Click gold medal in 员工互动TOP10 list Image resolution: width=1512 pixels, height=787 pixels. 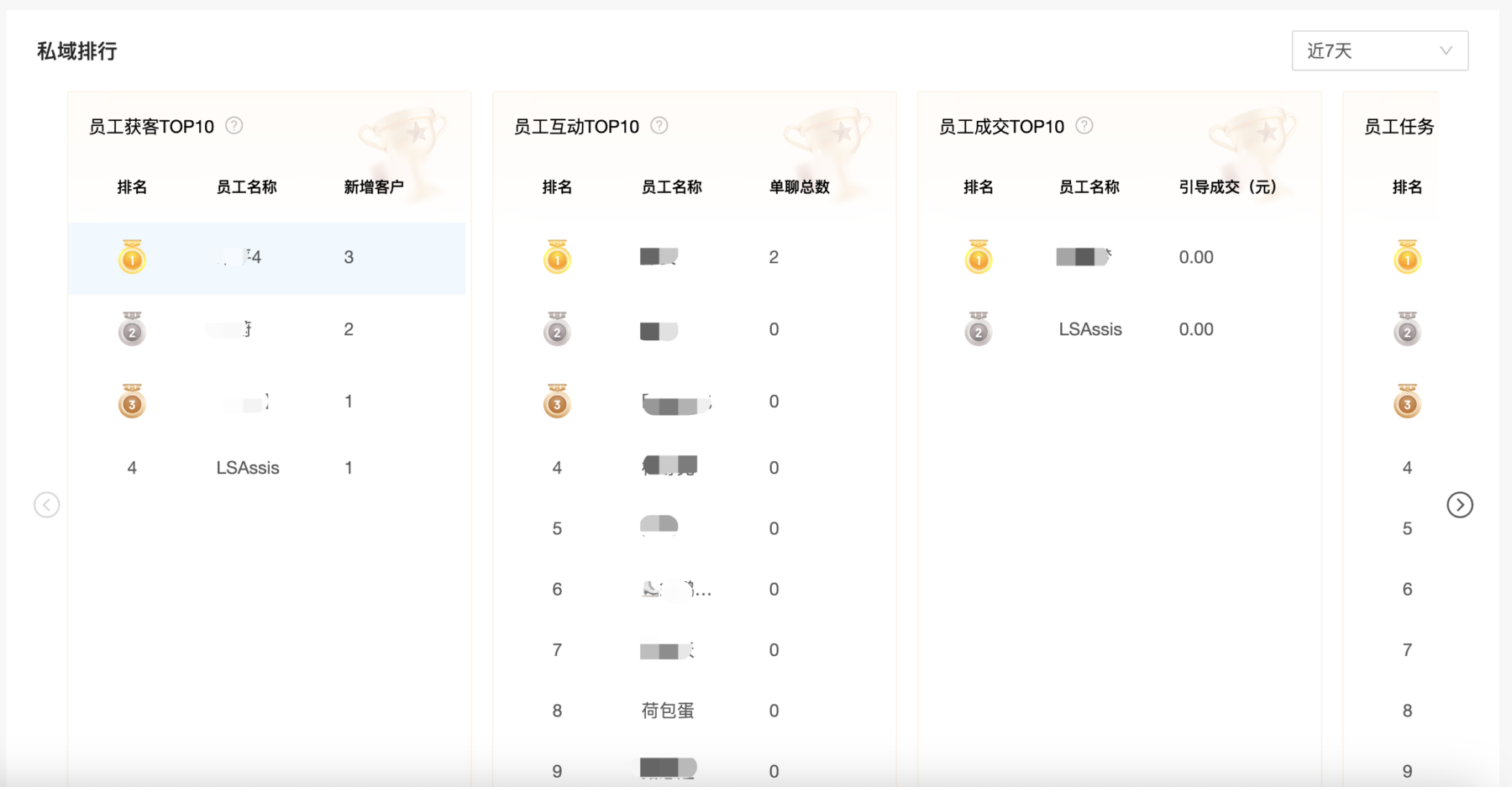[x=557, y=257]
